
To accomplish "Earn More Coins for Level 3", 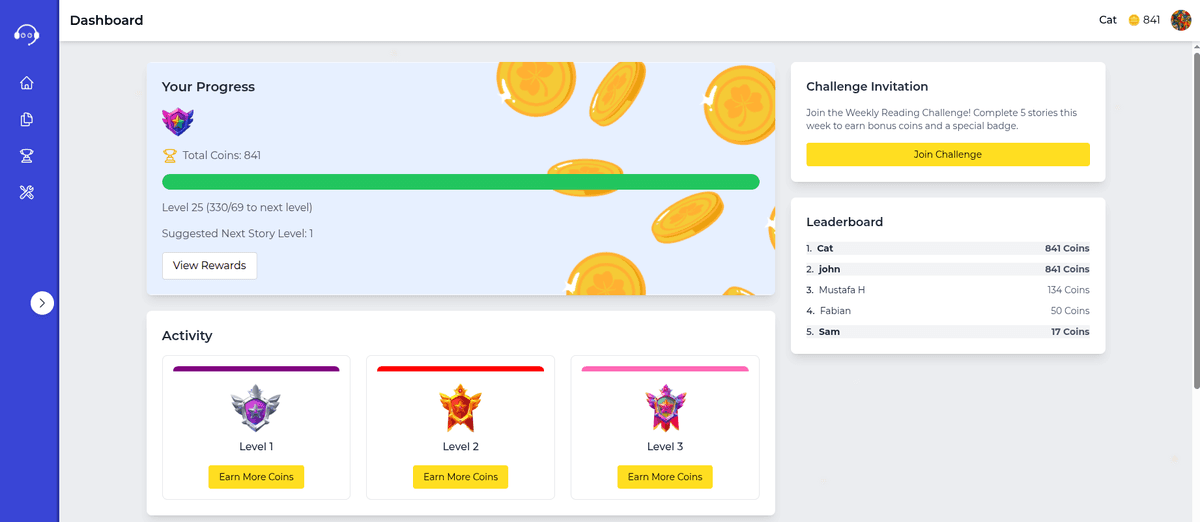I will (665, 477).
